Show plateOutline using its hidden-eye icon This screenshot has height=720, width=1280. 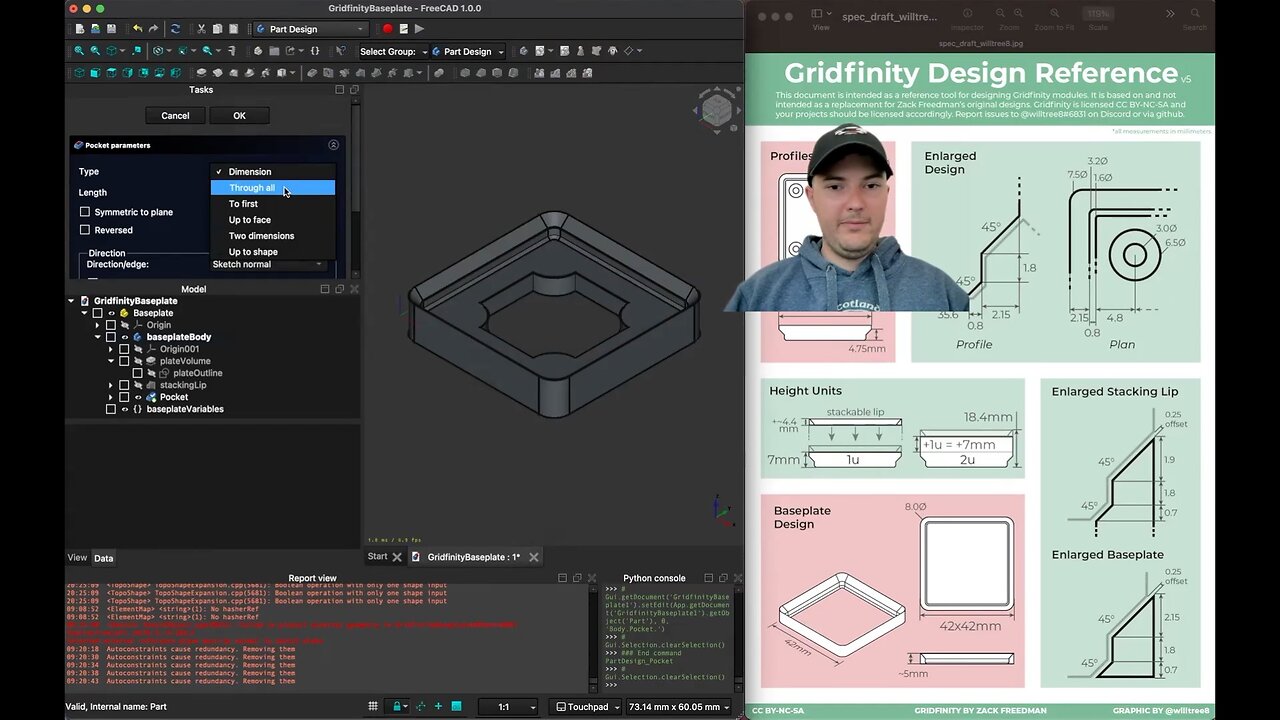[x=151, y=373]
